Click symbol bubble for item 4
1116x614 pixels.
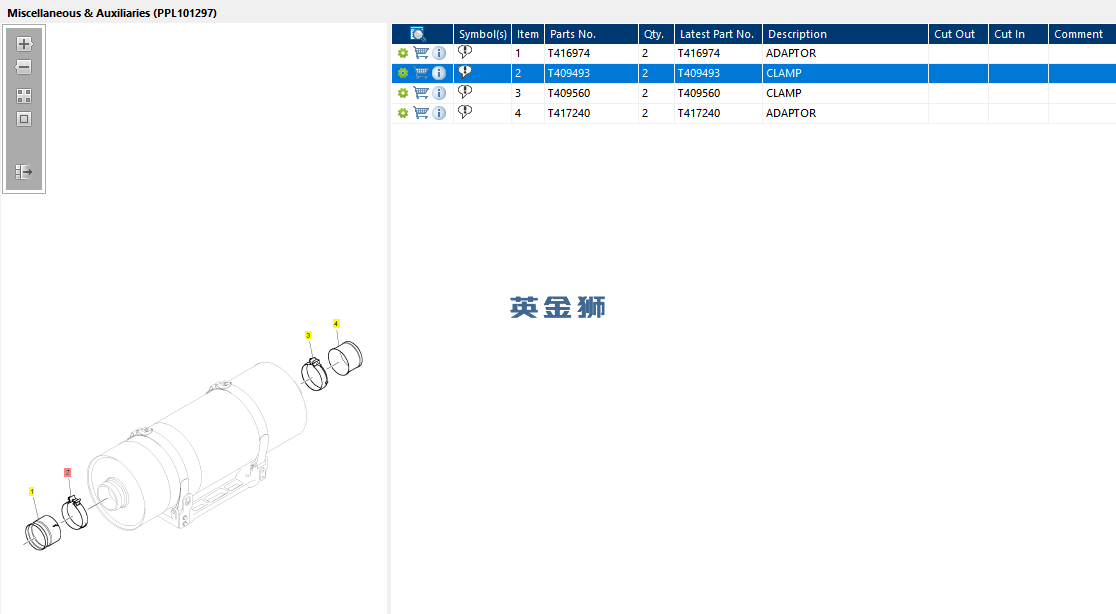[465, 112]
